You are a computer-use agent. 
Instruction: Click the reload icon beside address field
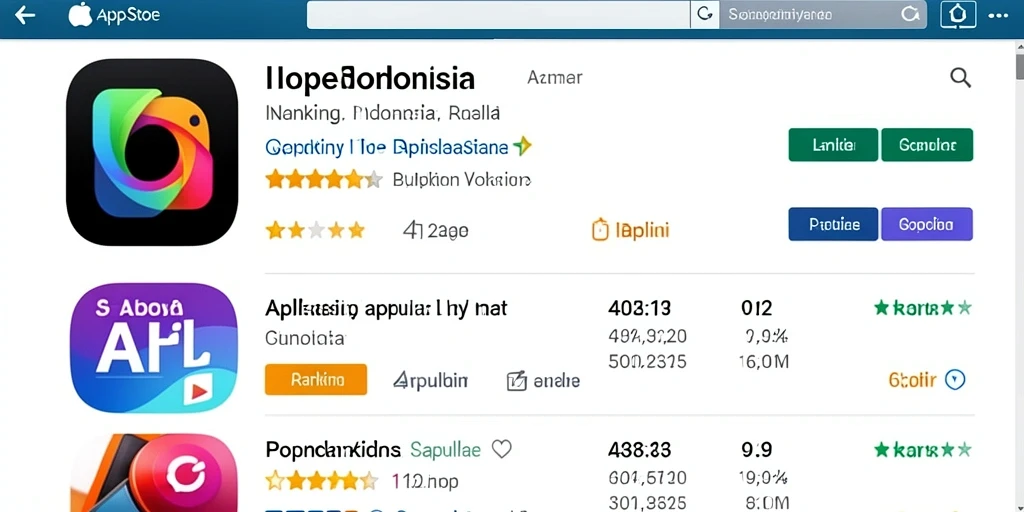[705, 14]
